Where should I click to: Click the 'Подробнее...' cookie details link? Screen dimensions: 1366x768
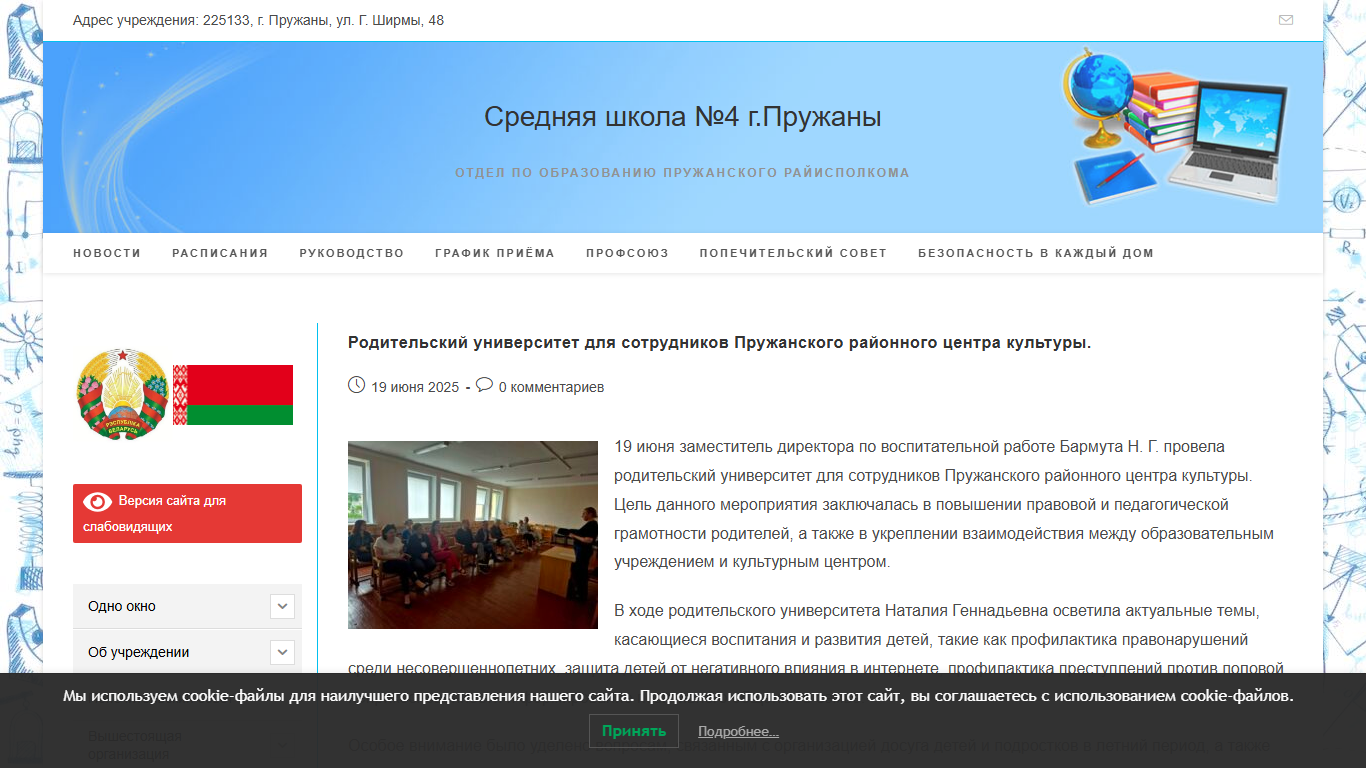(738, 732)
